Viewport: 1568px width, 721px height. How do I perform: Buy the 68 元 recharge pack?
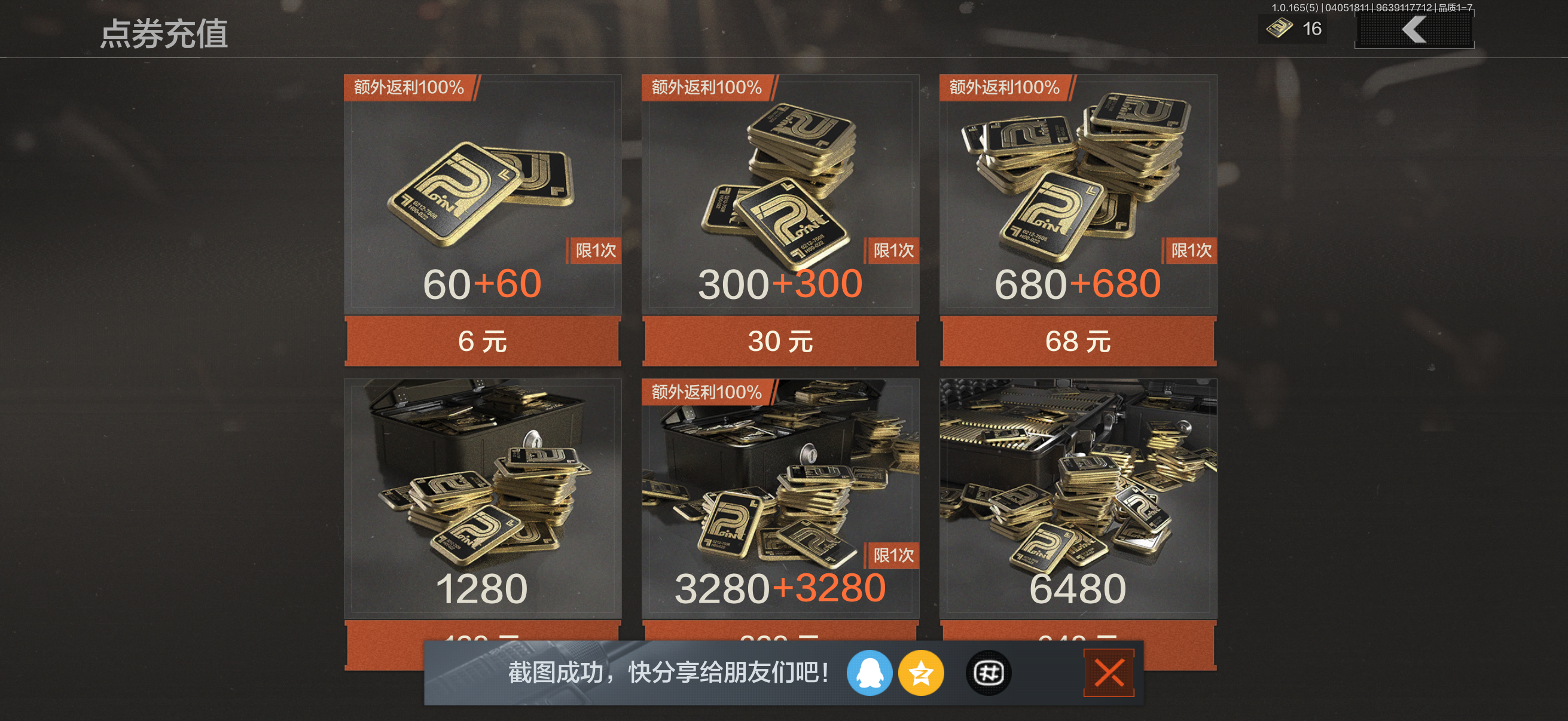1078,341
